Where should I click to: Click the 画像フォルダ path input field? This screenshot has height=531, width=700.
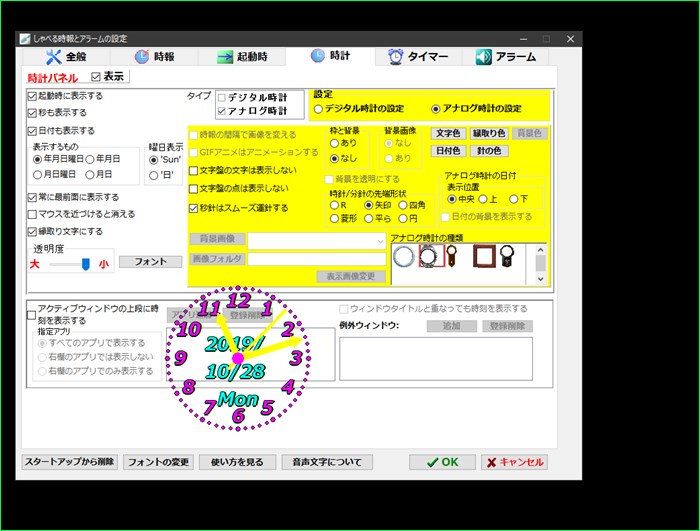(x=317, y=259)
